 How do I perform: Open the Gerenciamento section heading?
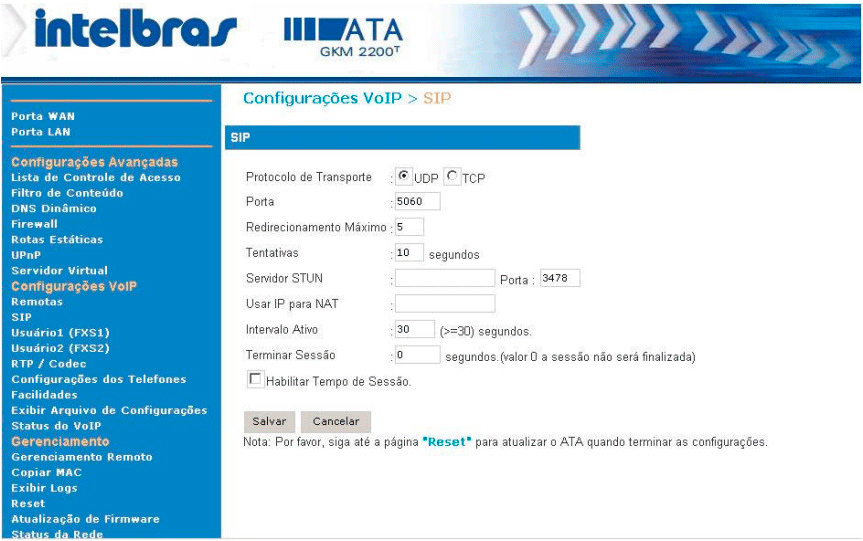point(61,441)
